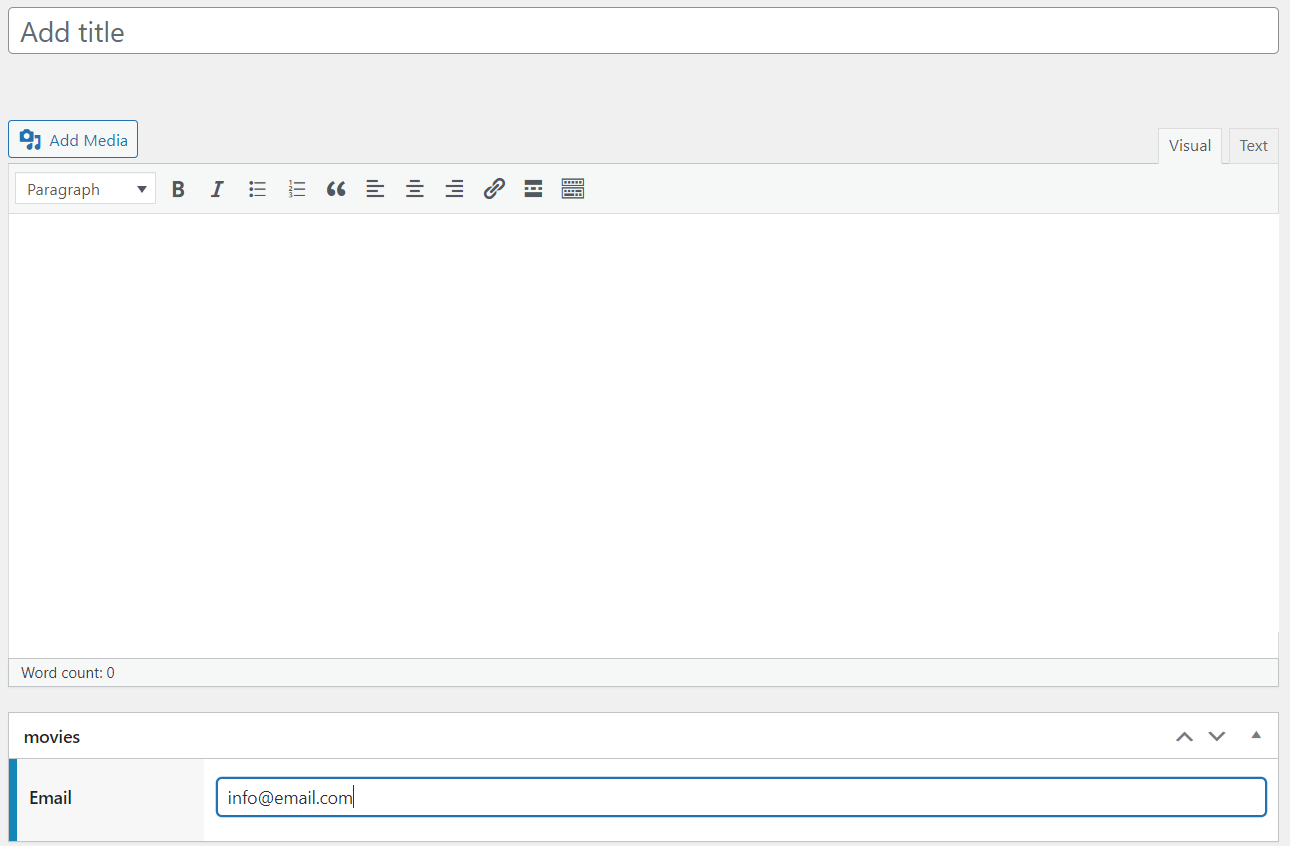
Task: Move the movies box down
Action: [1217, 736]
